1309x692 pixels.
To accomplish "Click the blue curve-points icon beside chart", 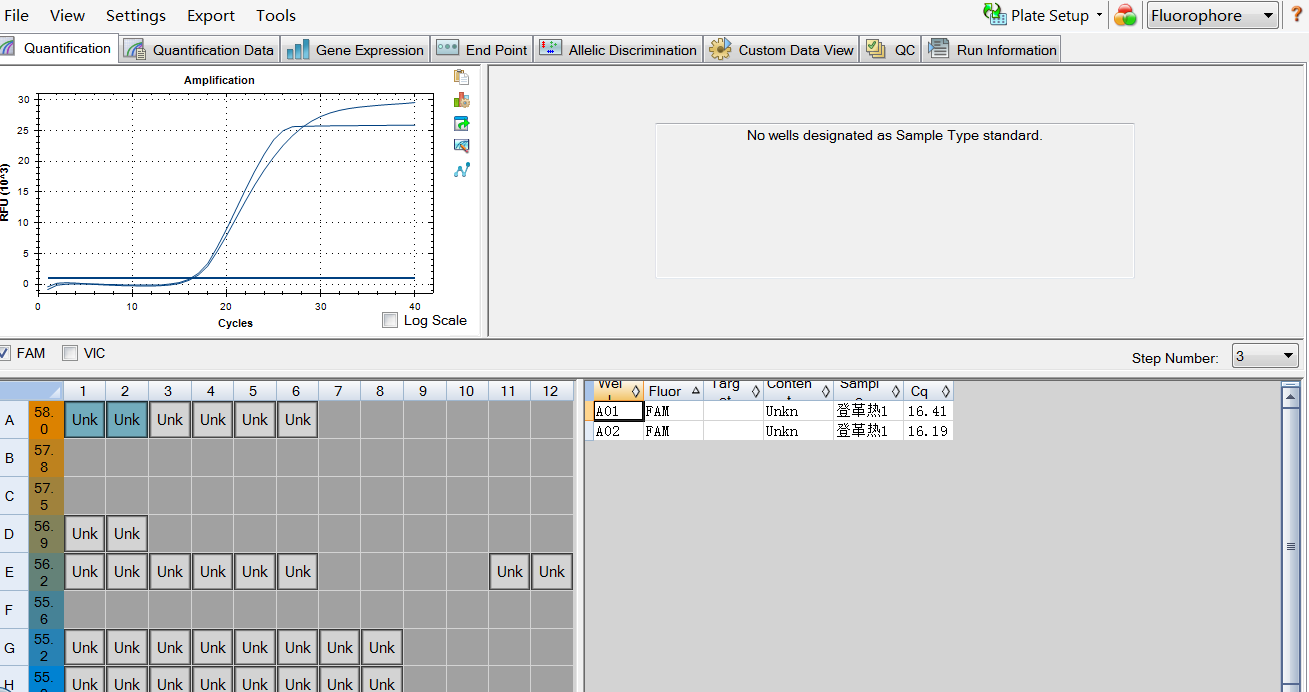I will pyautogui.click(x=461, y=170).
